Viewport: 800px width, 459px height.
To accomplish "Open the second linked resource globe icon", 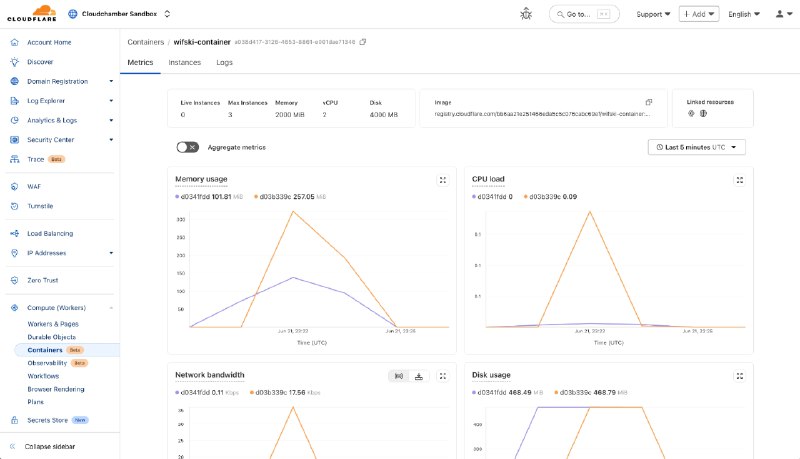I will point(703,113).
